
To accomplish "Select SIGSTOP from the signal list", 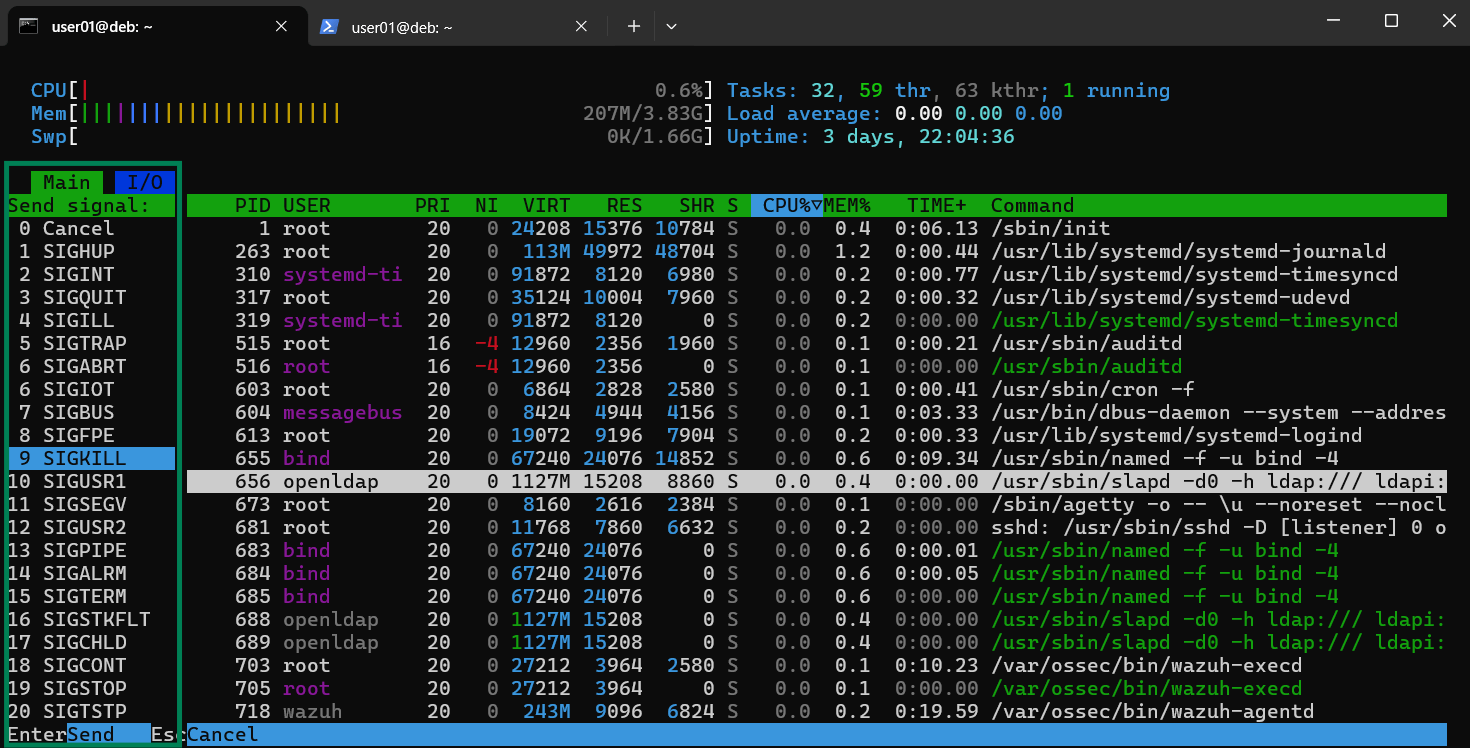I will (84, 688).
